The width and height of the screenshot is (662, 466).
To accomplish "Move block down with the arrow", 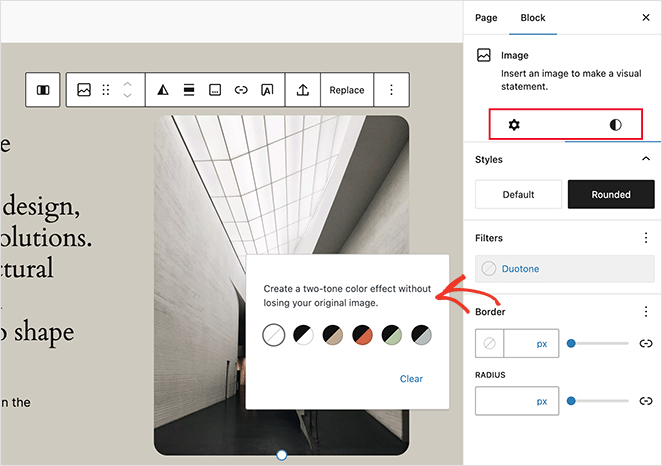I will (x=128, y=95).
